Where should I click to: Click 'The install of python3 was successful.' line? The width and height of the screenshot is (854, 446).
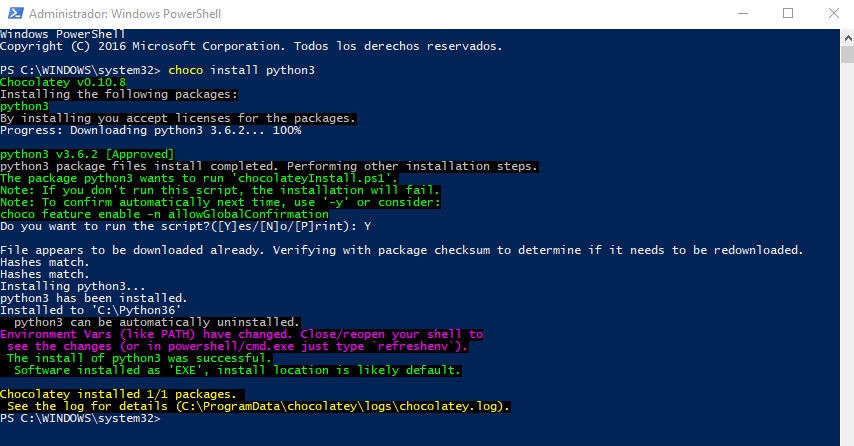[x=139, y=358]
